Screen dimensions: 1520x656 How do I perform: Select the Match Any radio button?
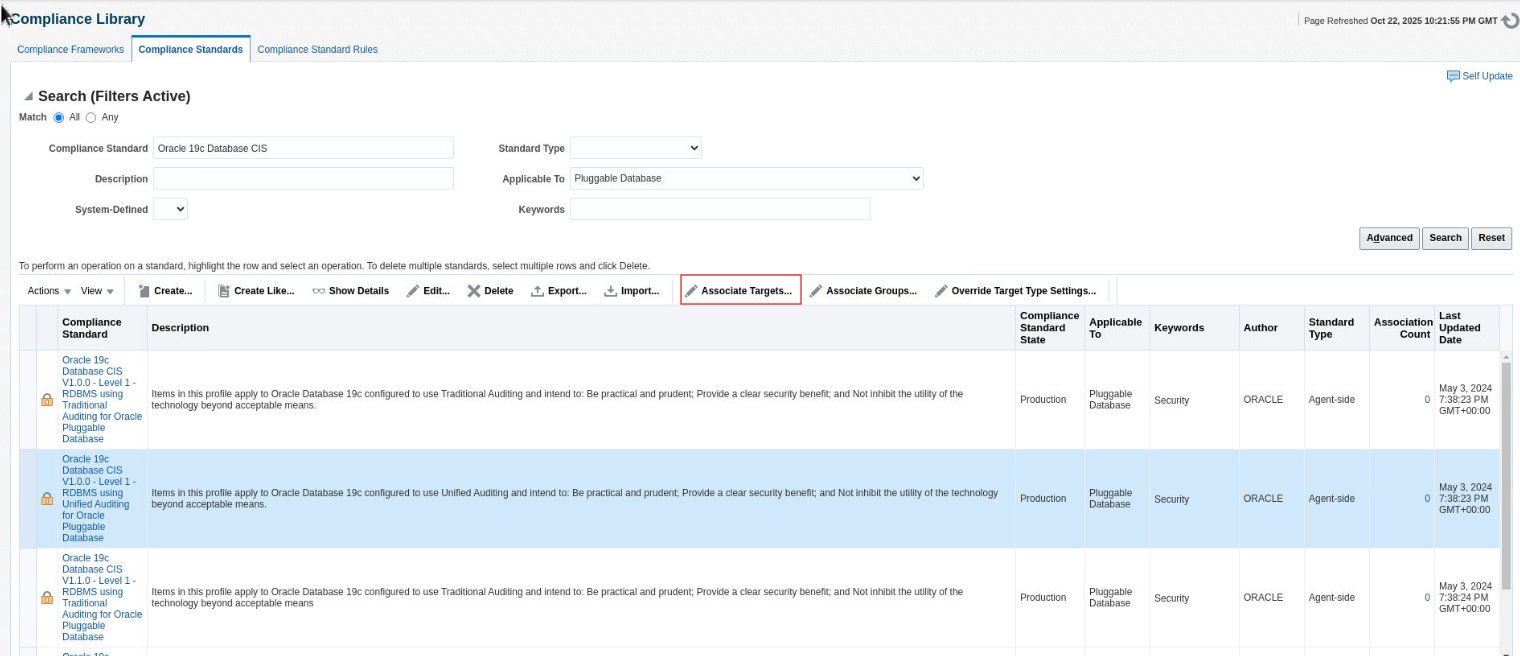click(91, 117)
